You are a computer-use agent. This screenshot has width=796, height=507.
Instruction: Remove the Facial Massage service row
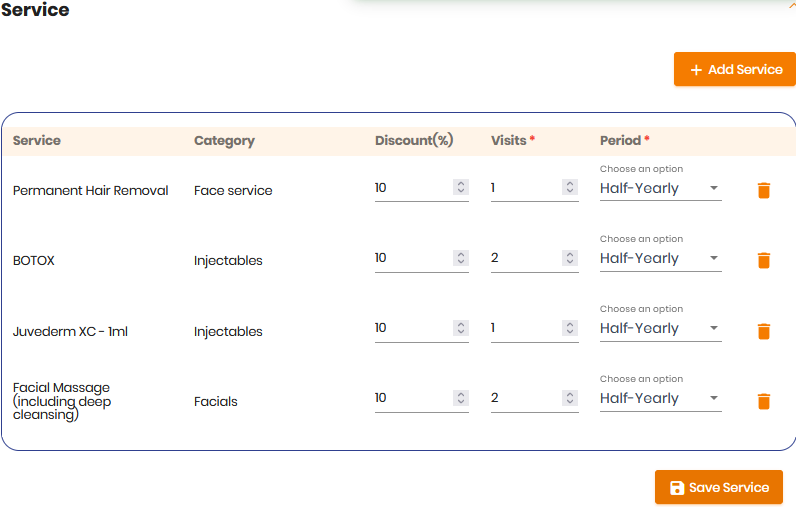764,401
